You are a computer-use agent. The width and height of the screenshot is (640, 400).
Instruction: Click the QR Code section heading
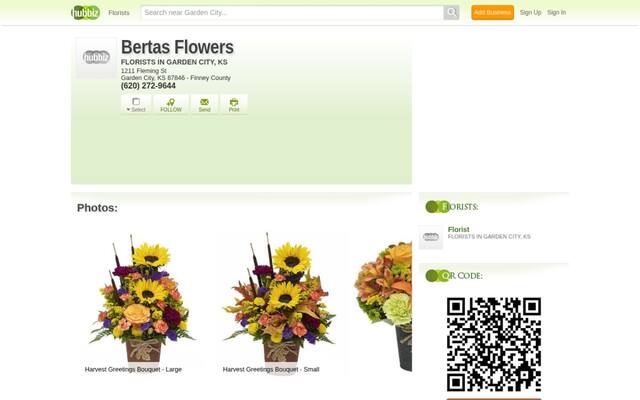point(454,276)
